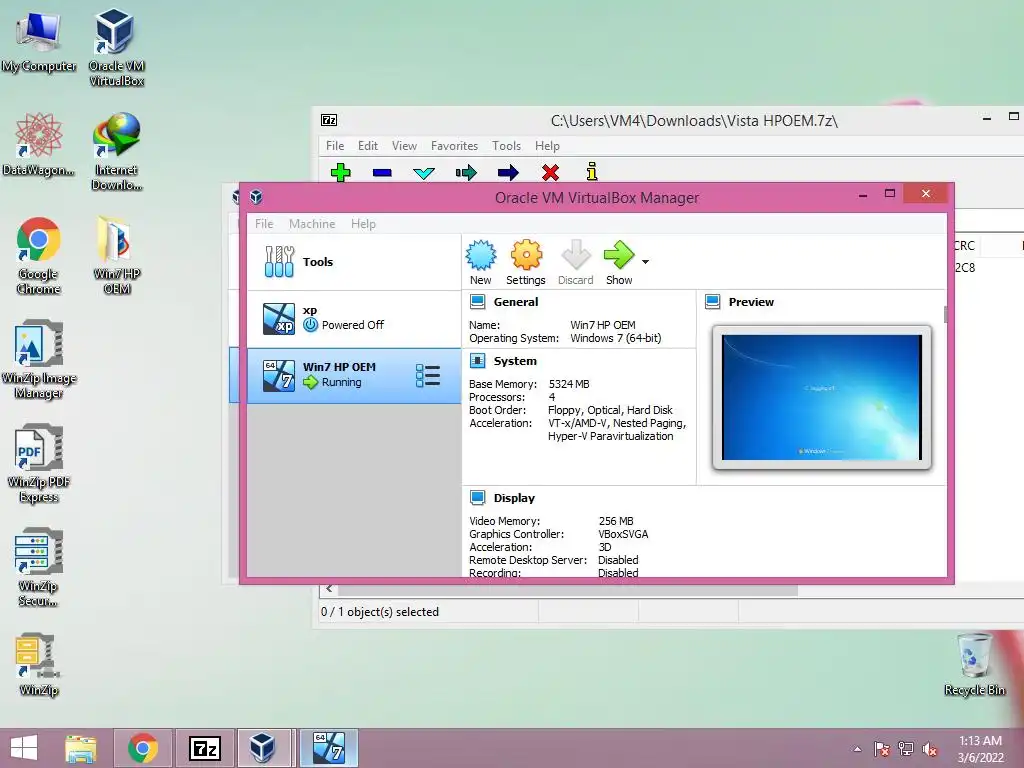This screenshot has width=1024, height=768.
Task: Click the VirtualBox details vertical scrollbar
Action: (946, 314)
